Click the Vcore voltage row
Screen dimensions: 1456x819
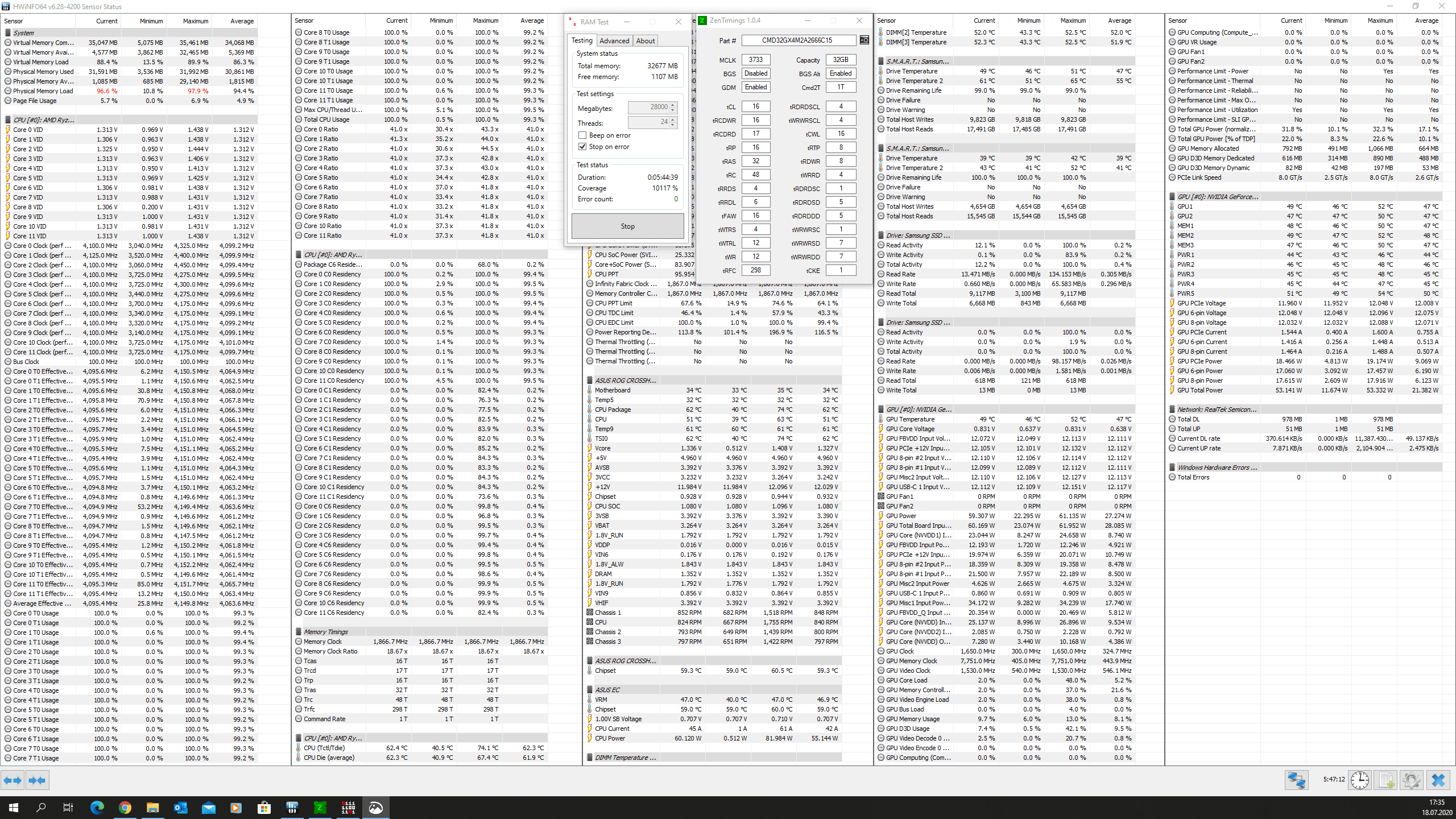pos(714,448)
